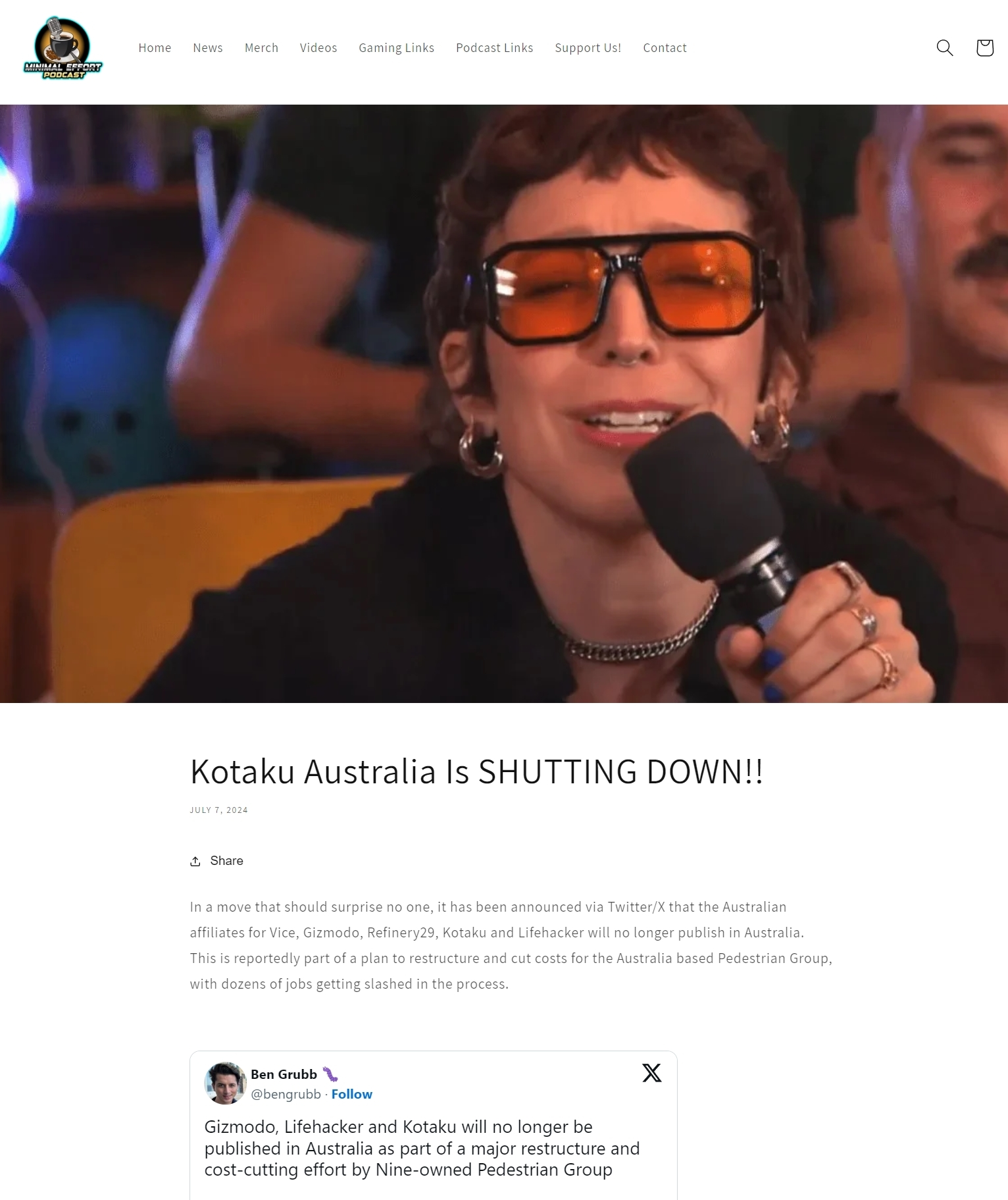The width and height of the screenshot is (1008, 1200).
Task: Click Ben Grubb's profile avatar
Action: point(225,1083)
